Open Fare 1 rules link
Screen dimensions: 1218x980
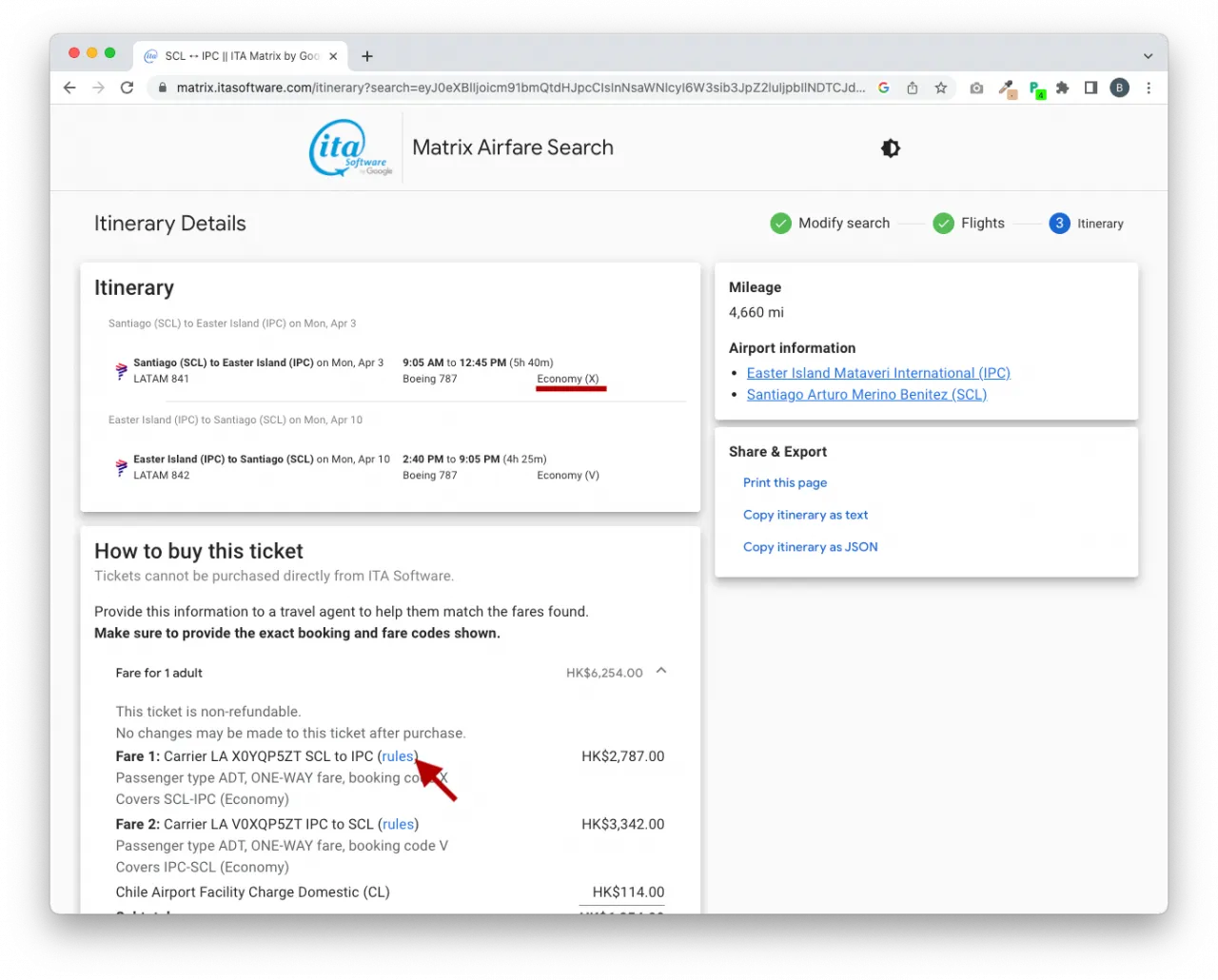tap(398, 756)
